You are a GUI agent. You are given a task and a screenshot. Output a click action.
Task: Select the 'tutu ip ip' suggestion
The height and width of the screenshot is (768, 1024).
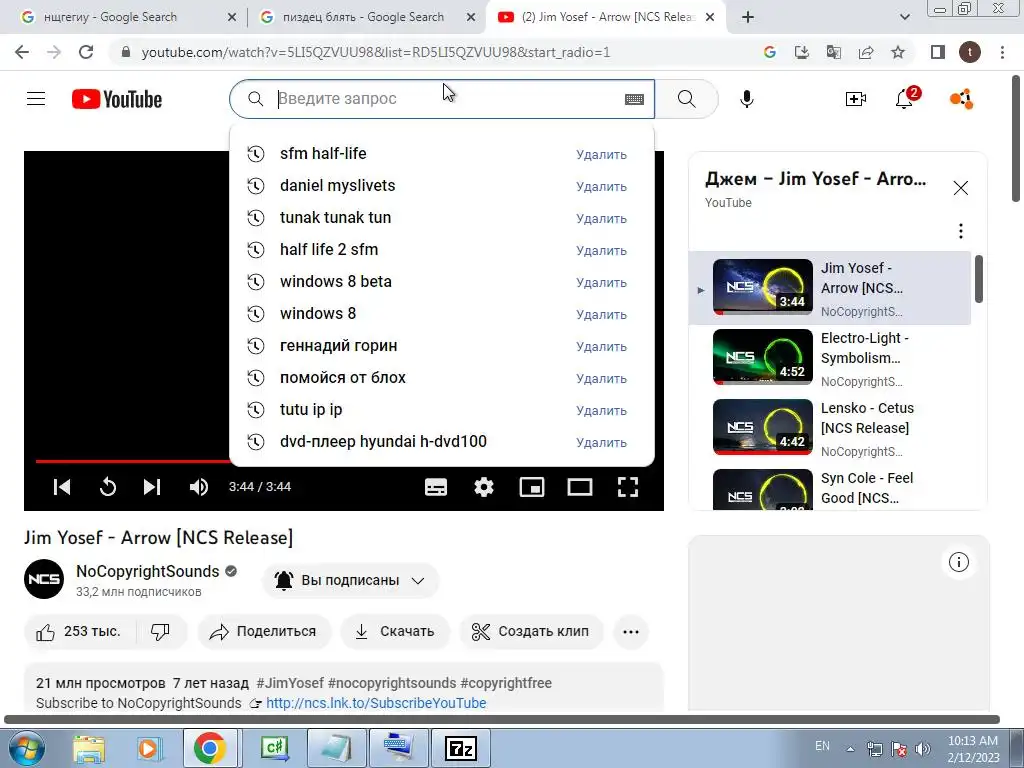441,409
